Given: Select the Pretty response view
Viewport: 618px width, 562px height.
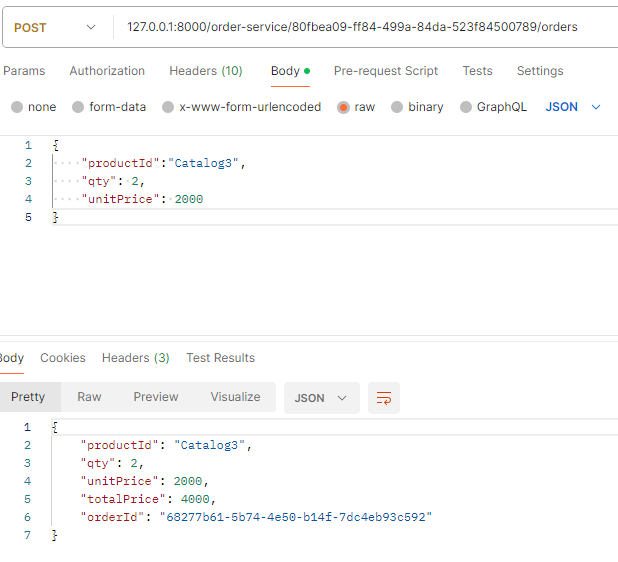Looking at the screenshot, I should [x=28, y=397].
